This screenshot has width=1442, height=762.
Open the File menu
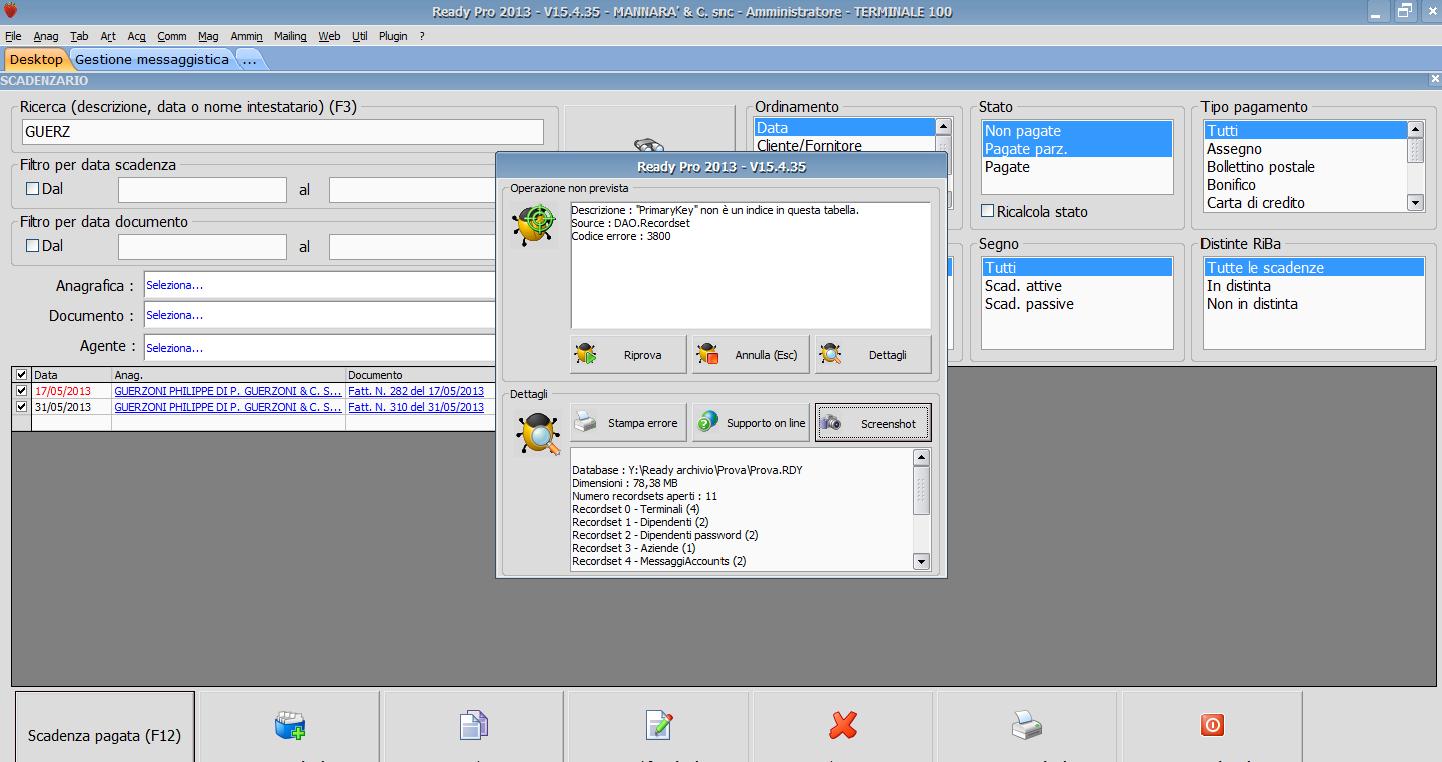[13, 36]
